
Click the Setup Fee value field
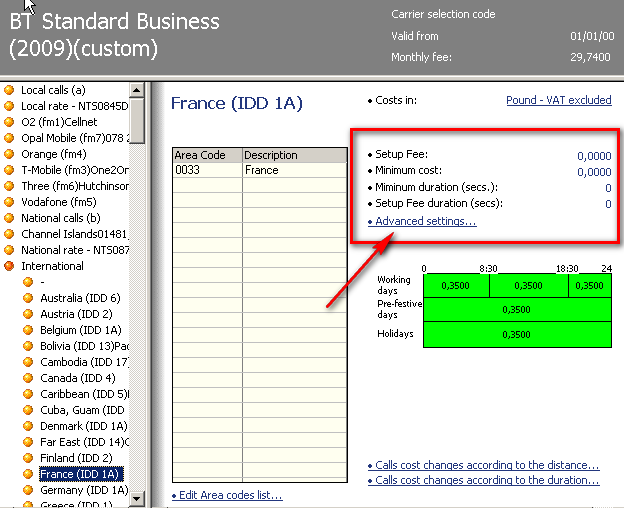[x=594, y=156]
